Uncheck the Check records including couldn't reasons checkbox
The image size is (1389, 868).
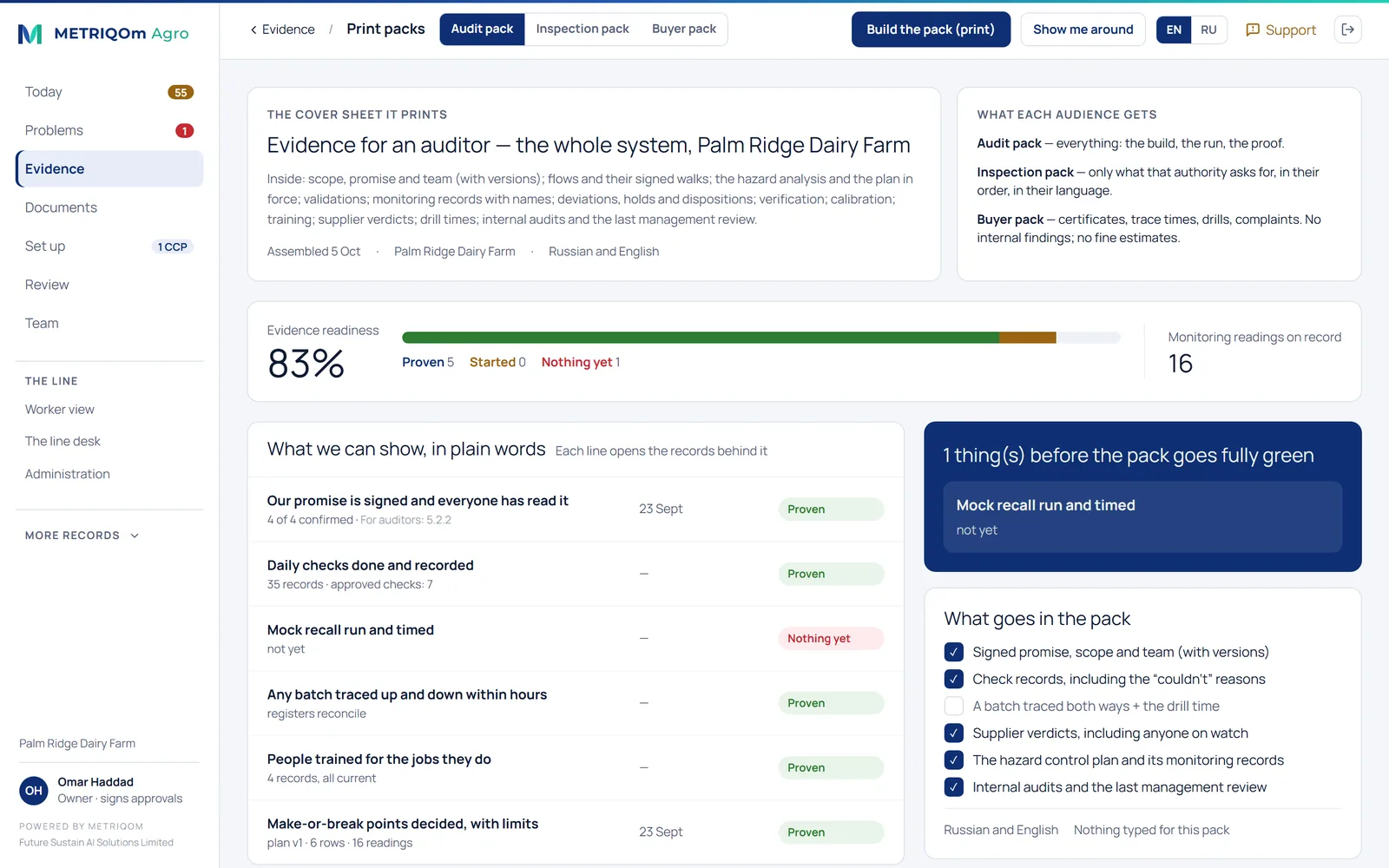click(953, 679)
